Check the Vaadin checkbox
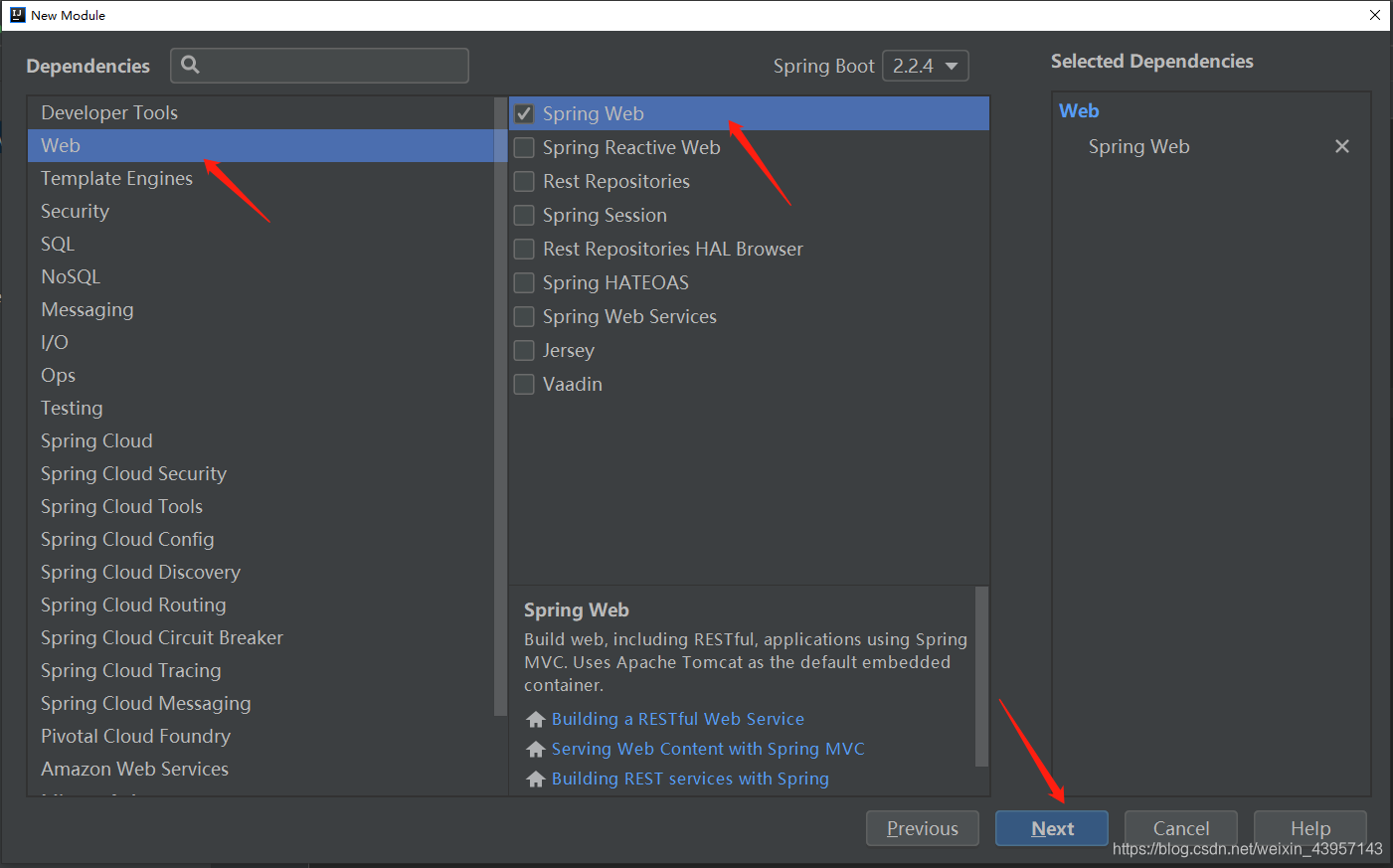Screen dimensions: 1393x868 pyautogui.click(x=524, y=384)
